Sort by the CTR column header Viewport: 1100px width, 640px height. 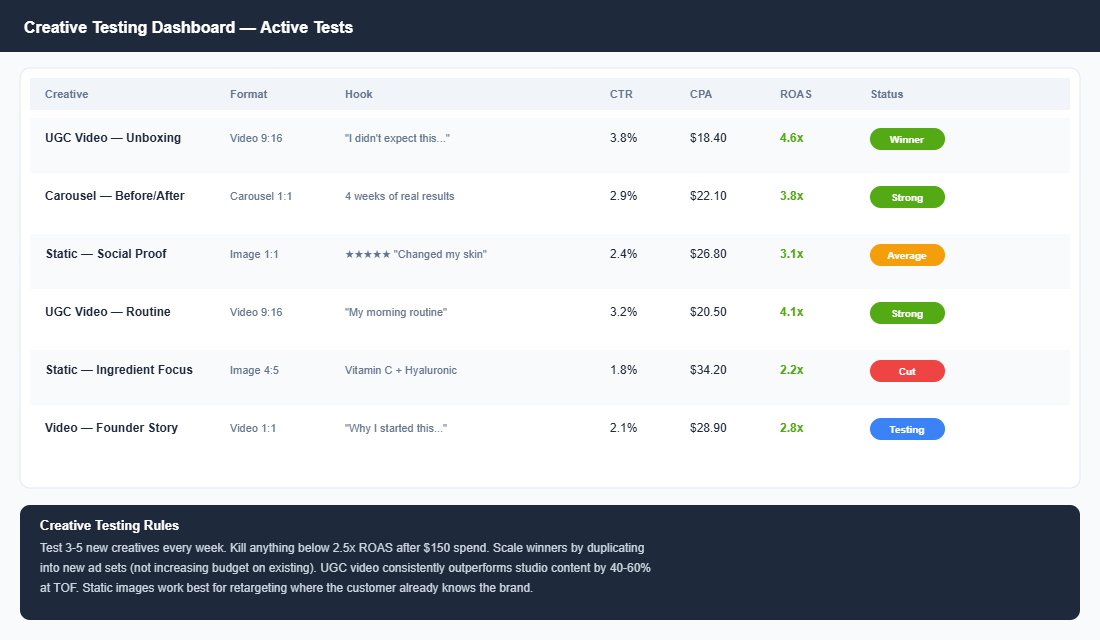[x=620, y=94]
